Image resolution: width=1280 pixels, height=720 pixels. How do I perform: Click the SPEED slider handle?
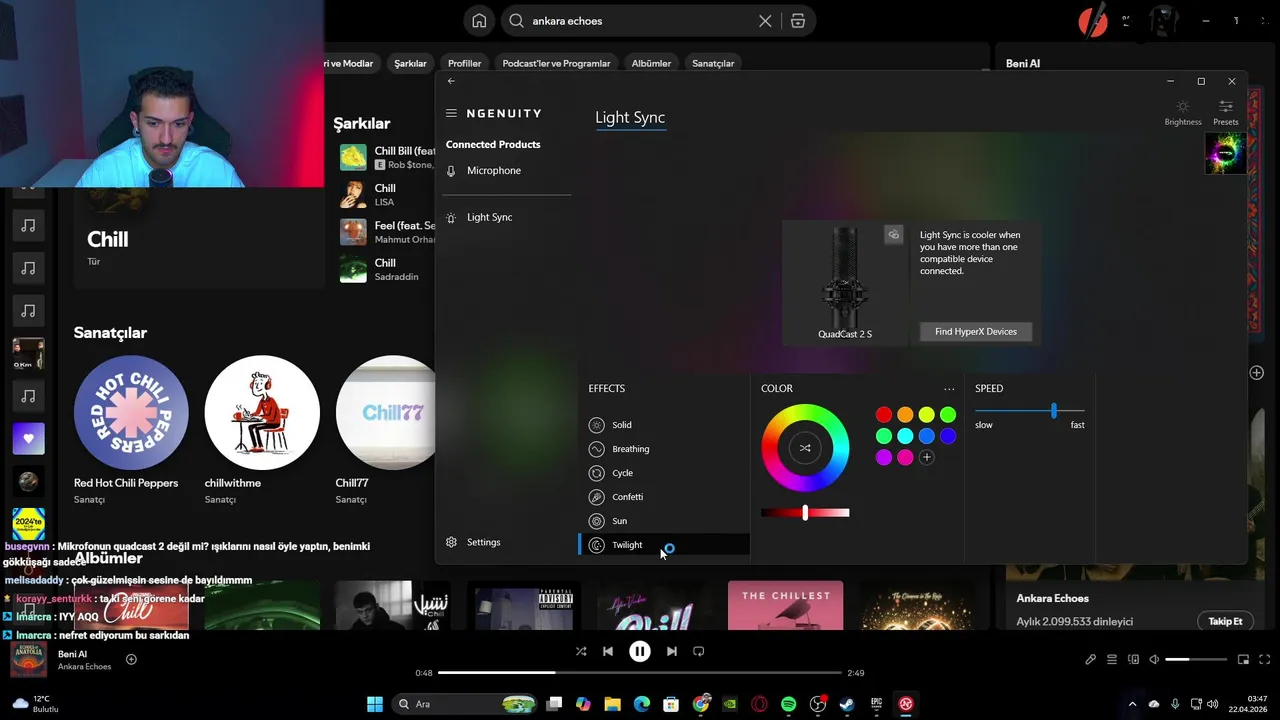coord(1054,411)
